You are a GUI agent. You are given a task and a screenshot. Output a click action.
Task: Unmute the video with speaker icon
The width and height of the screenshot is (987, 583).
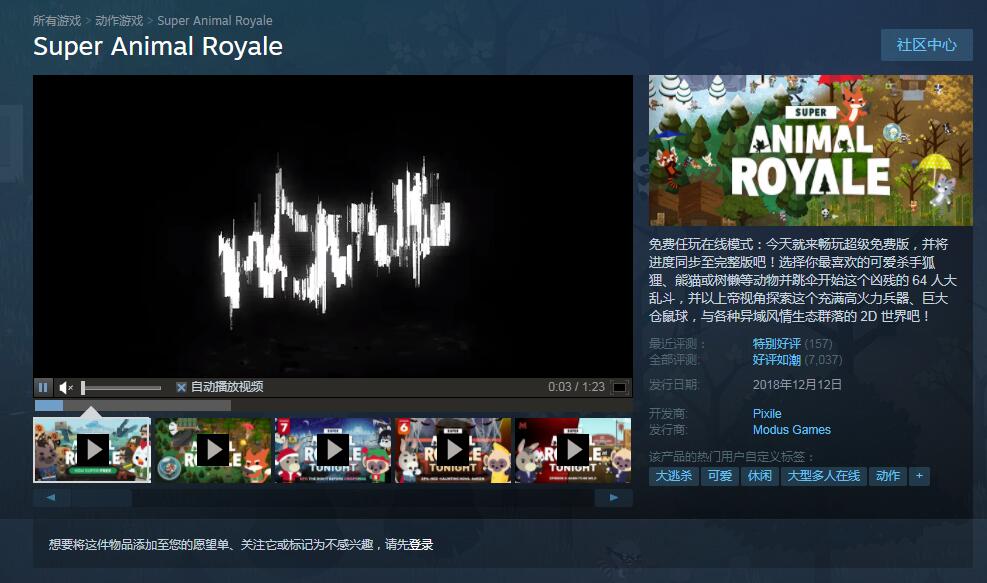point(65,387)
